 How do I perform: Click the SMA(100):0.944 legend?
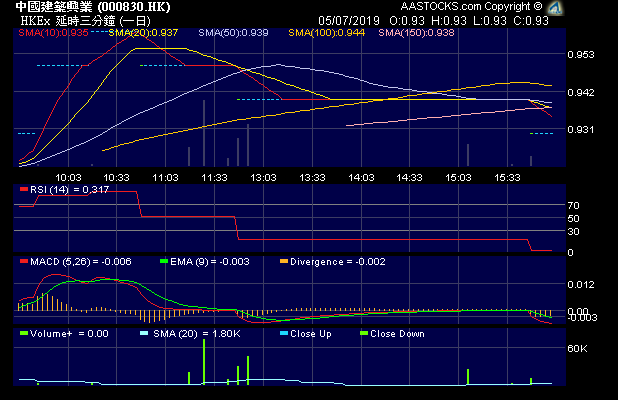click(x=327, y=33)
